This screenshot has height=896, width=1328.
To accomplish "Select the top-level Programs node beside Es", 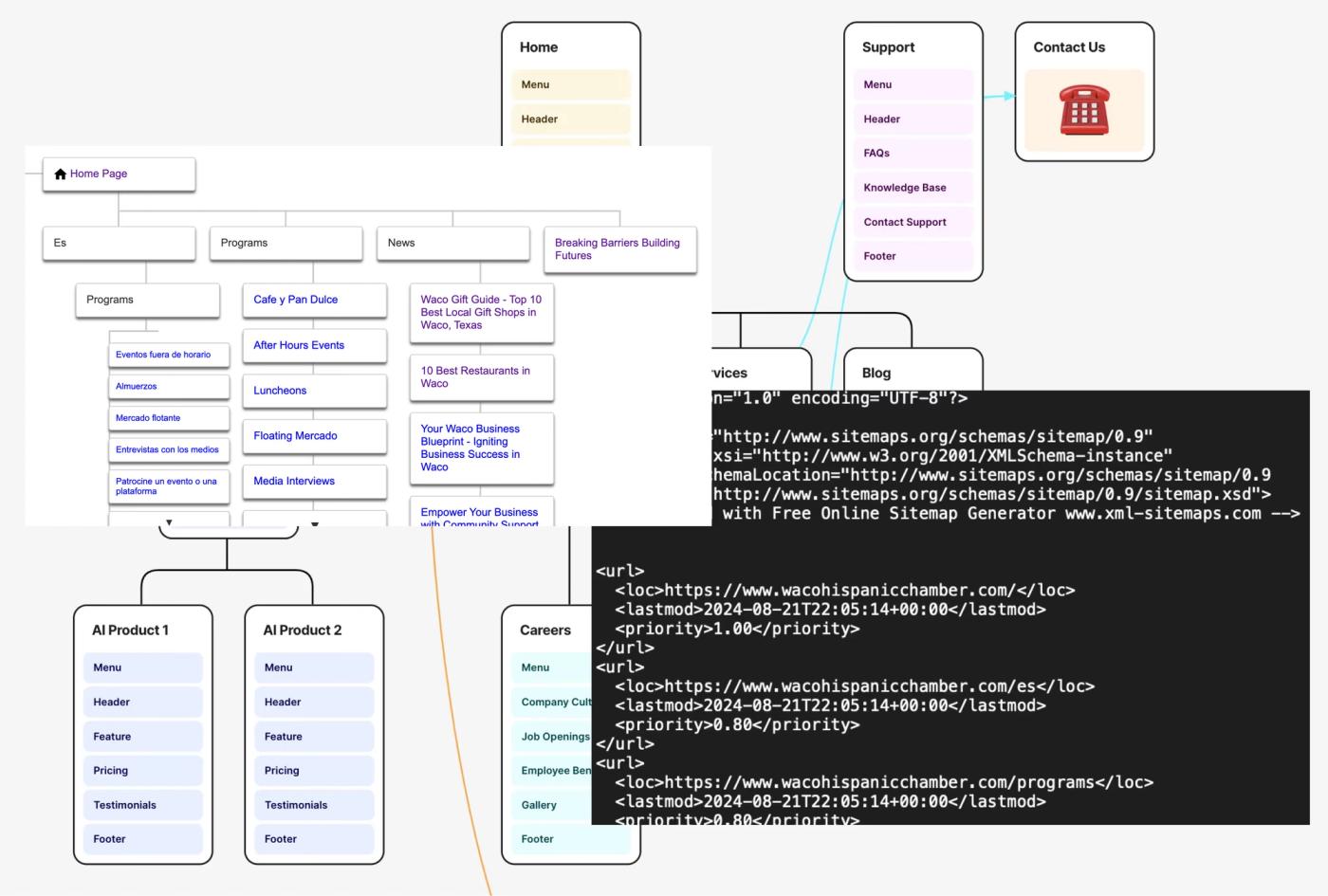I will [x=286, y=244].
